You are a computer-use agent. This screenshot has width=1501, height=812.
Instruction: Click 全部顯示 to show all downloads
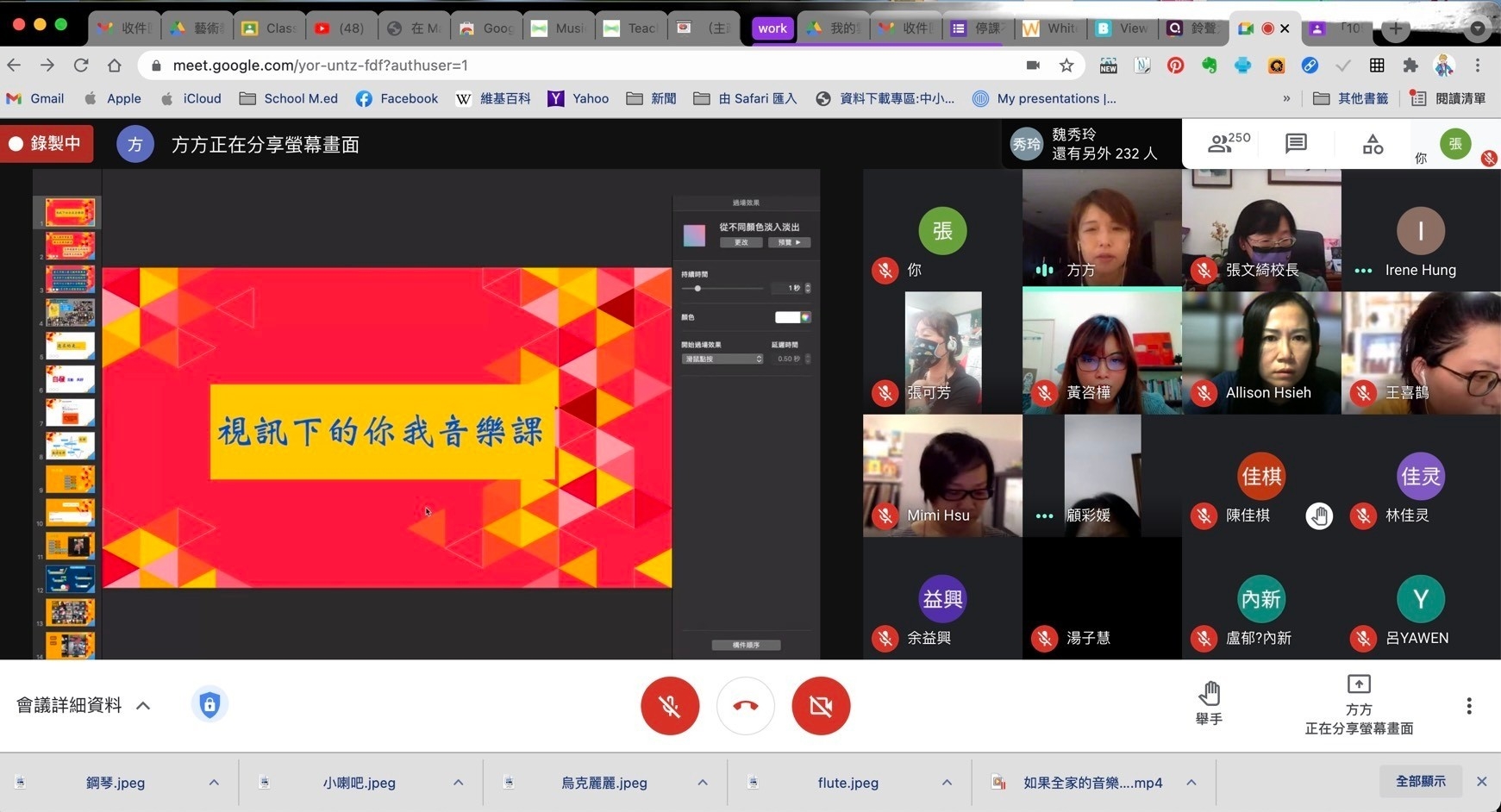pos(1420,781)
